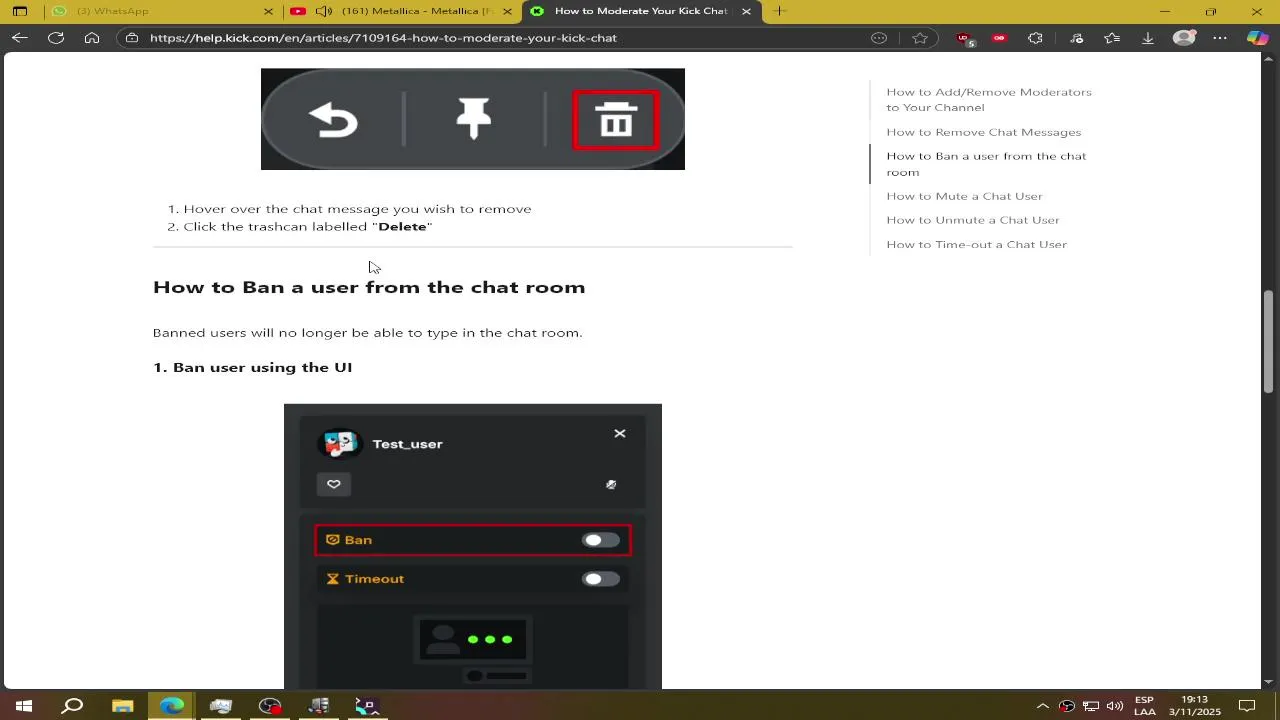Click the trashcan Delete icon in the image

(x=616, y=120)
